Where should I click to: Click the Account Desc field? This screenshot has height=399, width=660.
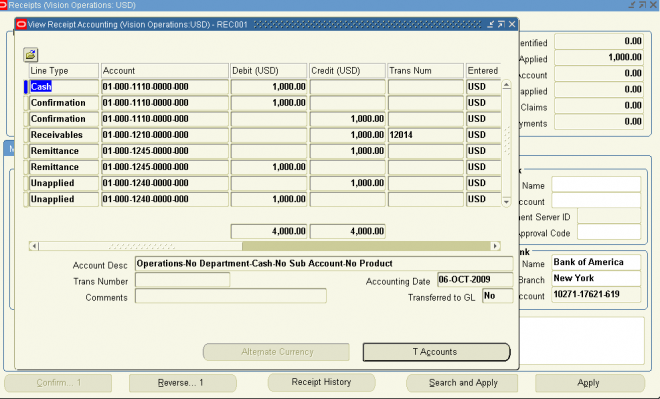point(324,263)
